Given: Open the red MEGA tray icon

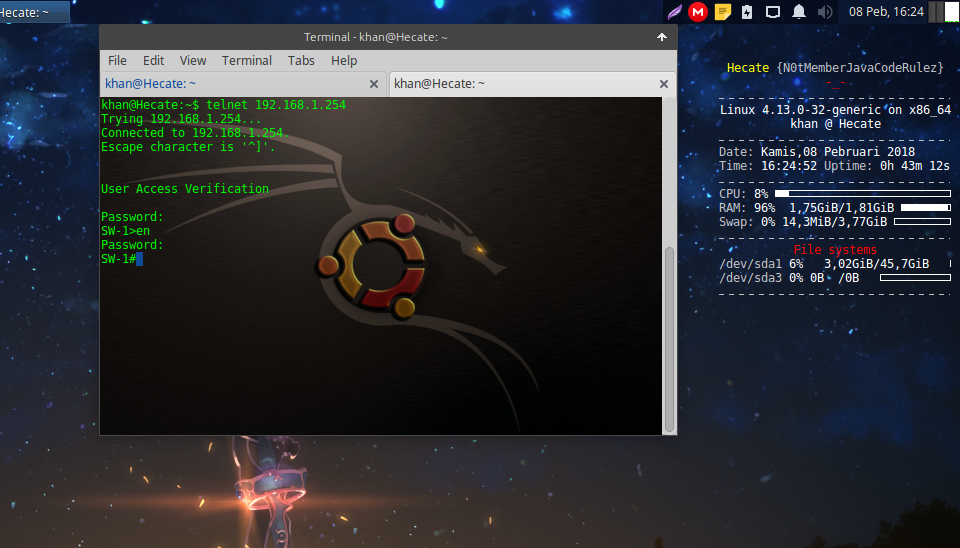Looking at the screenshot, I should 697,12.
